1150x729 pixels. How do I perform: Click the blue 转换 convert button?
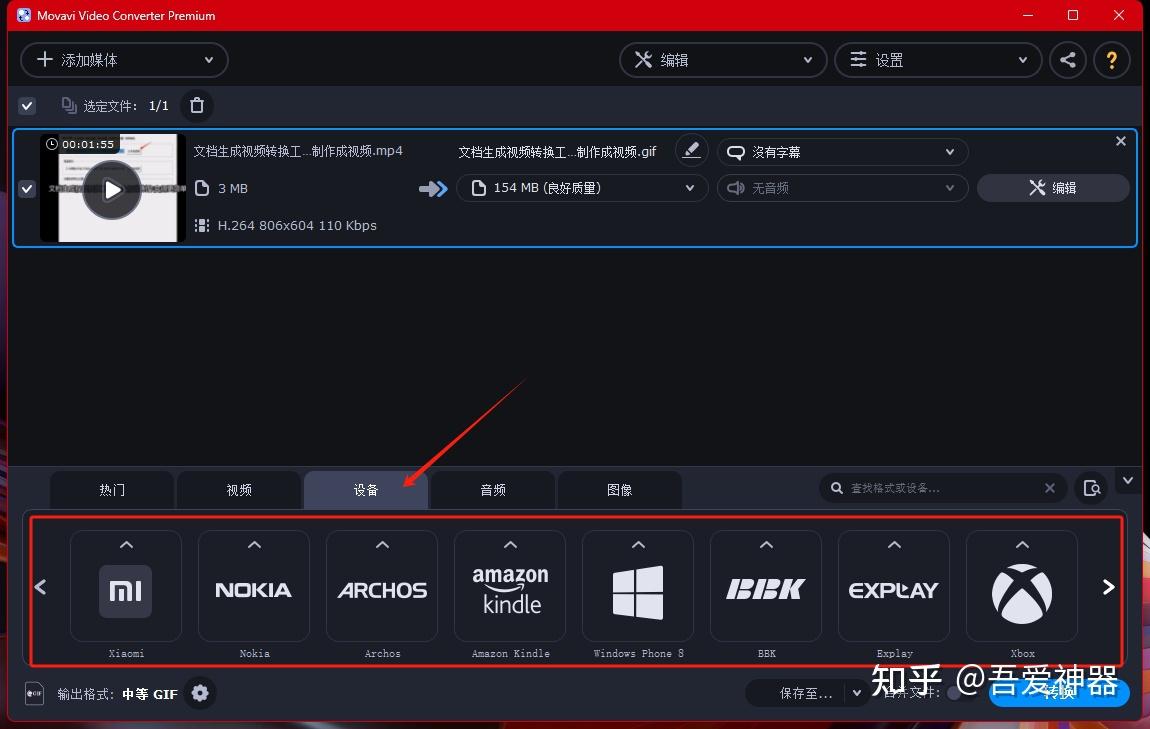coord(1058,692)
